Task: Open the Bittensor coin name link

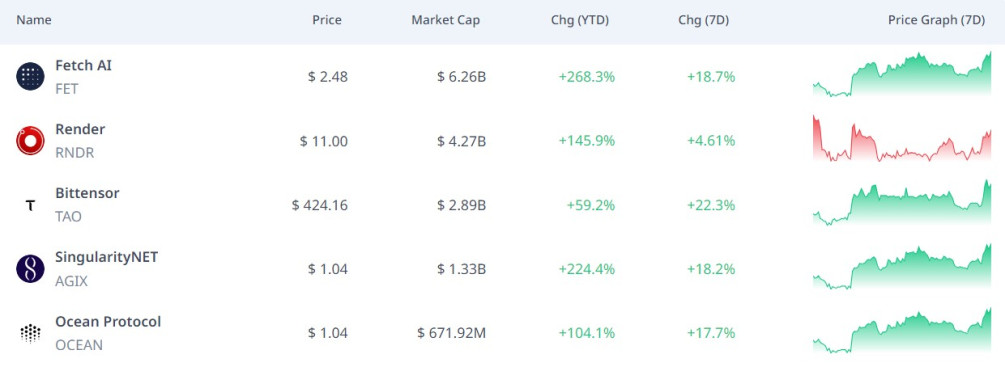Action: 87,193
